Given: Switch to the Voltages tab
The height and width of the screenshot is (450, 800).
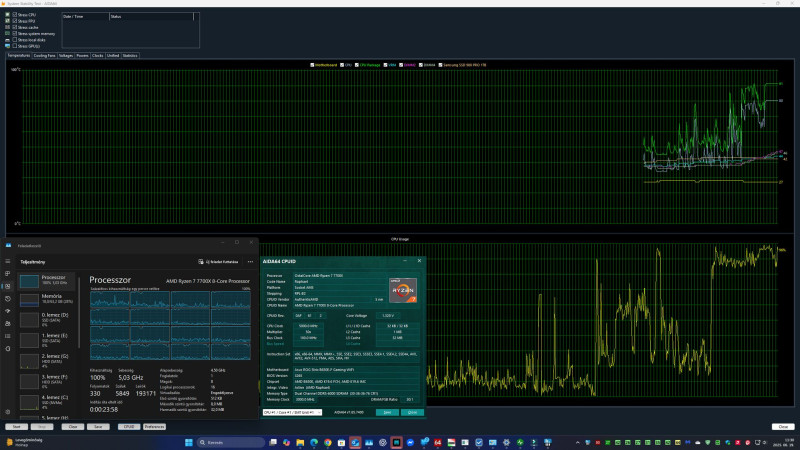Looking at the screenshot, I should coord(66,55).
